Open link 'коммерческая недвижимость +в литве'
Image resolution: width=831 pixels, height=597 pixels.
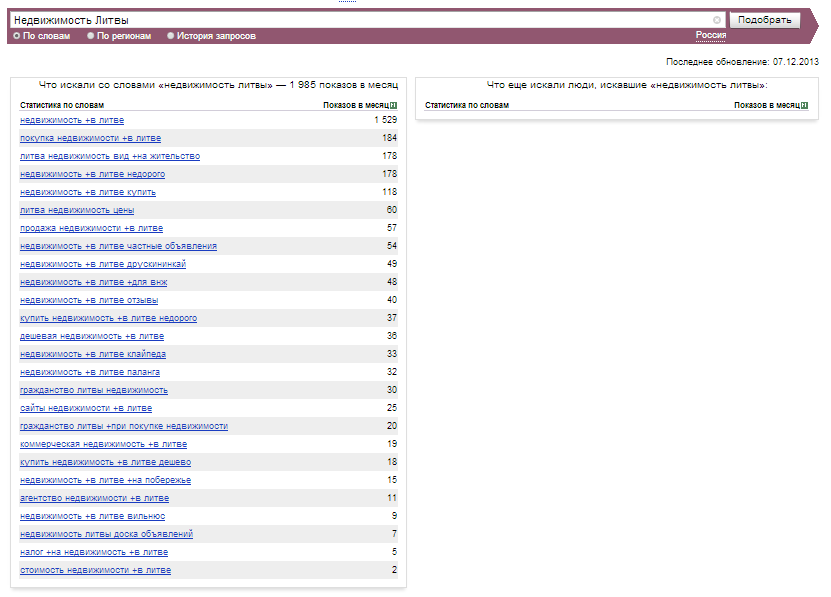coord(104,445)
